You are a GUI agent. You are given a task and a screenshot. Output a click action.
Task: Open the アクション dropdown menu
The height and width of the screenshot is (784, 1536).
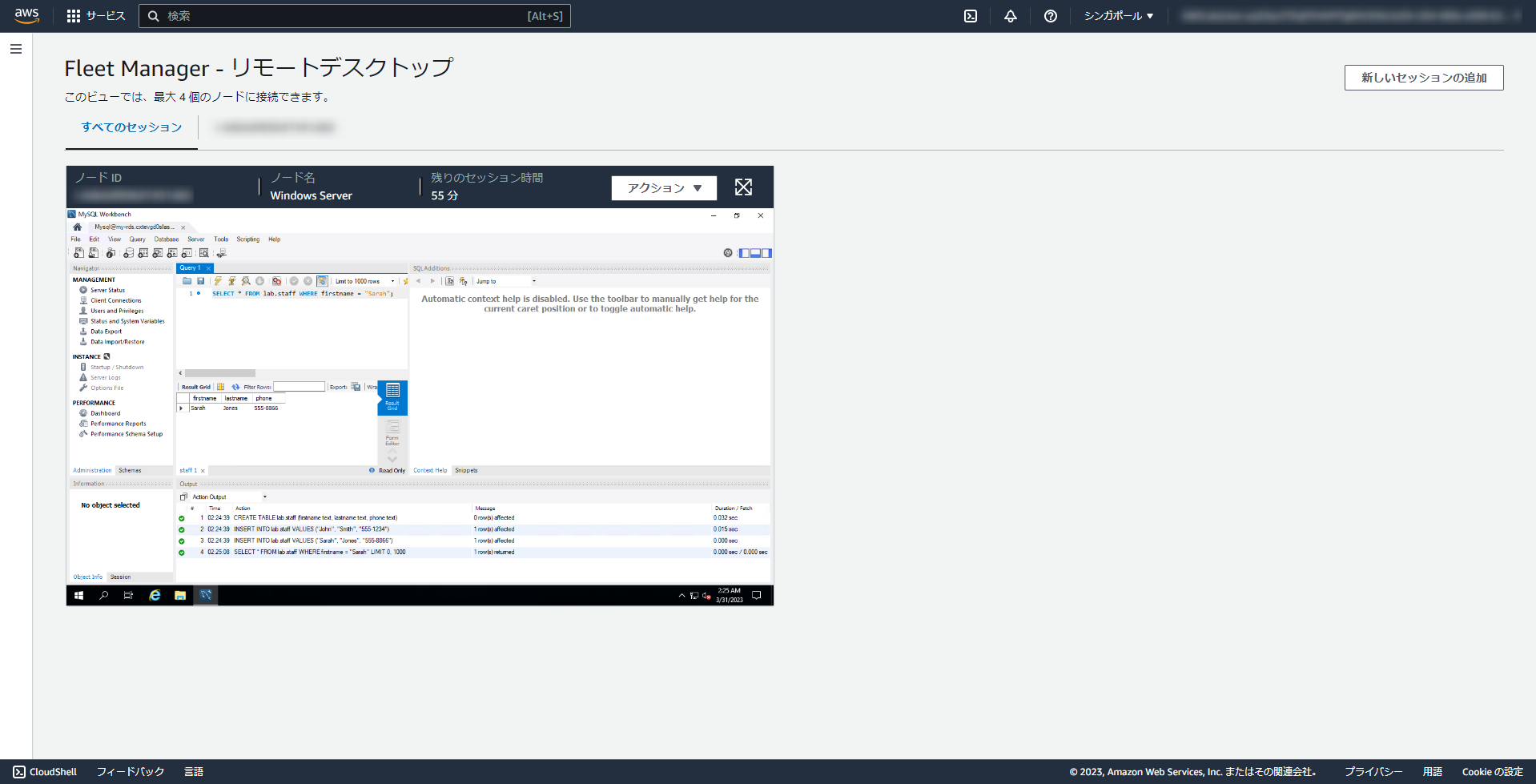click(663, 187)
